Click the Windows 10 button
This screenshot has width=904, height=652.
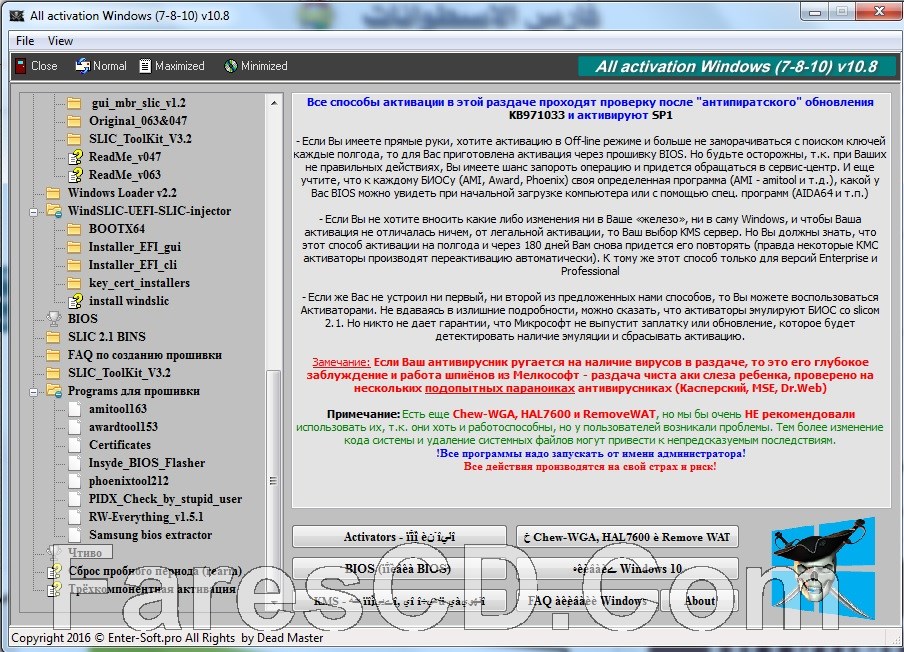coord(627,568)
